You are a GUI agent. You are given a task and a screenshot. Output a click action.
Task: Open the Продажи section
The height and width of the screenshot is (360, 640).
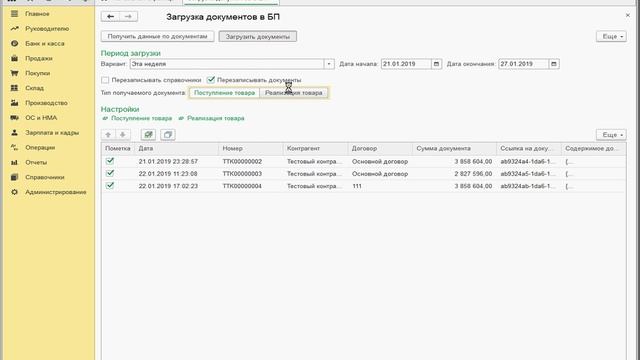click(x=39, y=58)
